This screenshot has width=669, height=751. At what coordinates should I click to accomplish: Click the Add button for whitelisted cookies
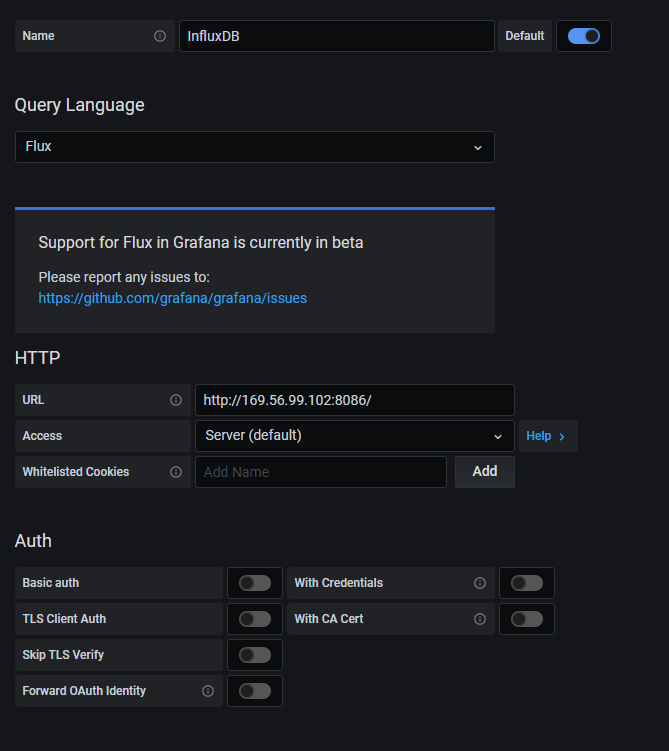(485, 472)
